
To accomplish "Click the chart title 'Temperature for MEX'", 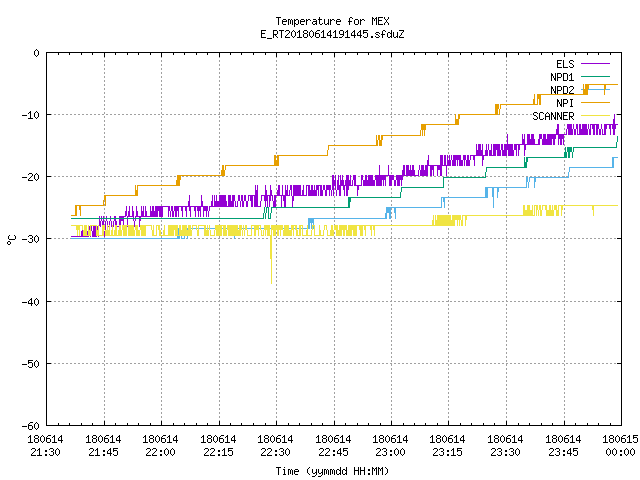I will point(332,21).
